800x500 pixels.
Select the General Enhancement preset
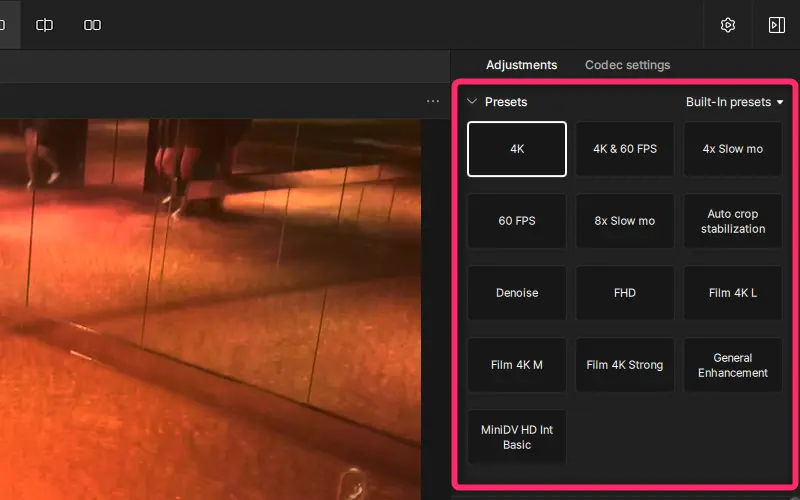coord(733,365)
